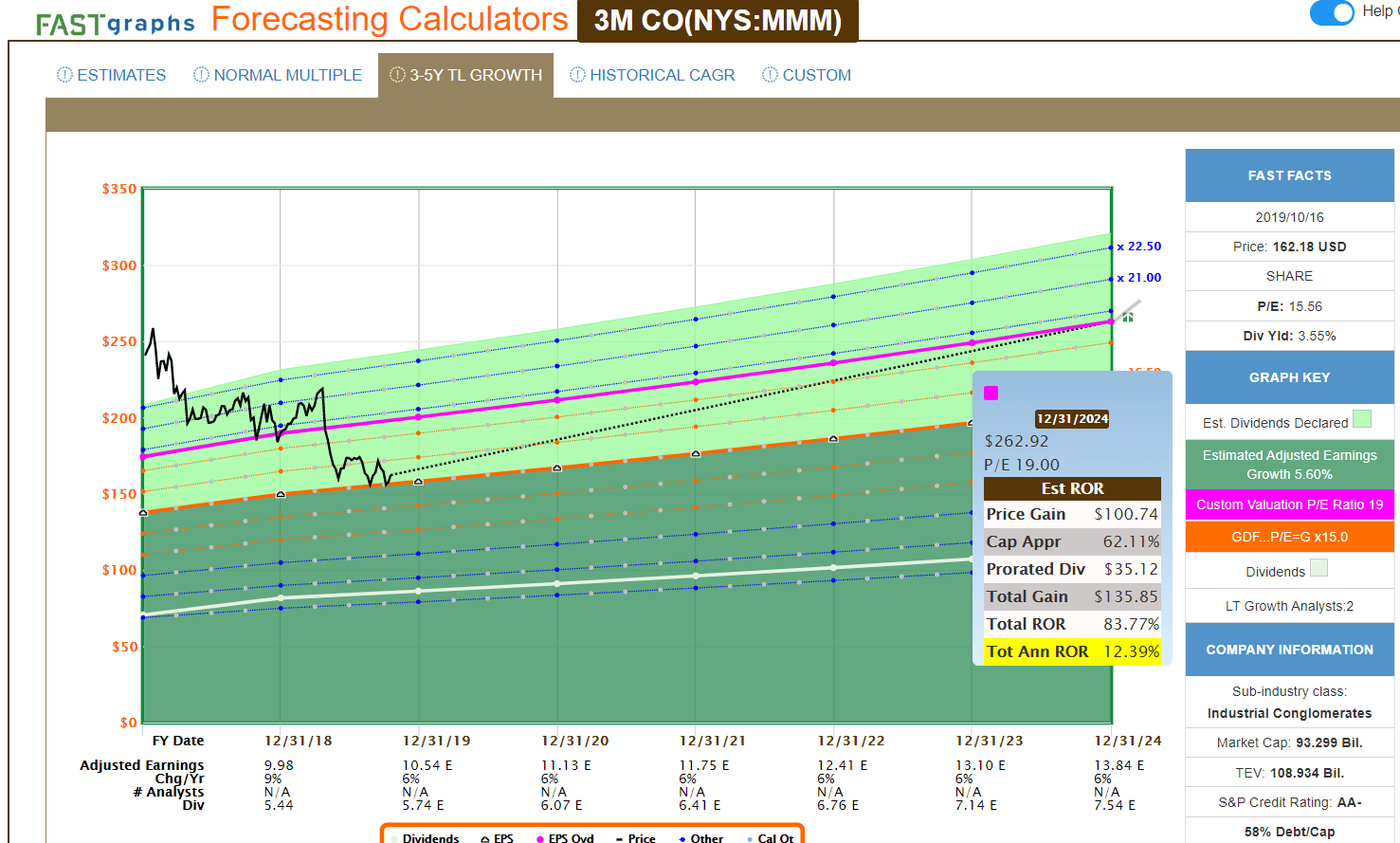Screen dimensions: 1400x843
Task: Toggle Other blue series in legend
Action: click(x=701, y=838)
